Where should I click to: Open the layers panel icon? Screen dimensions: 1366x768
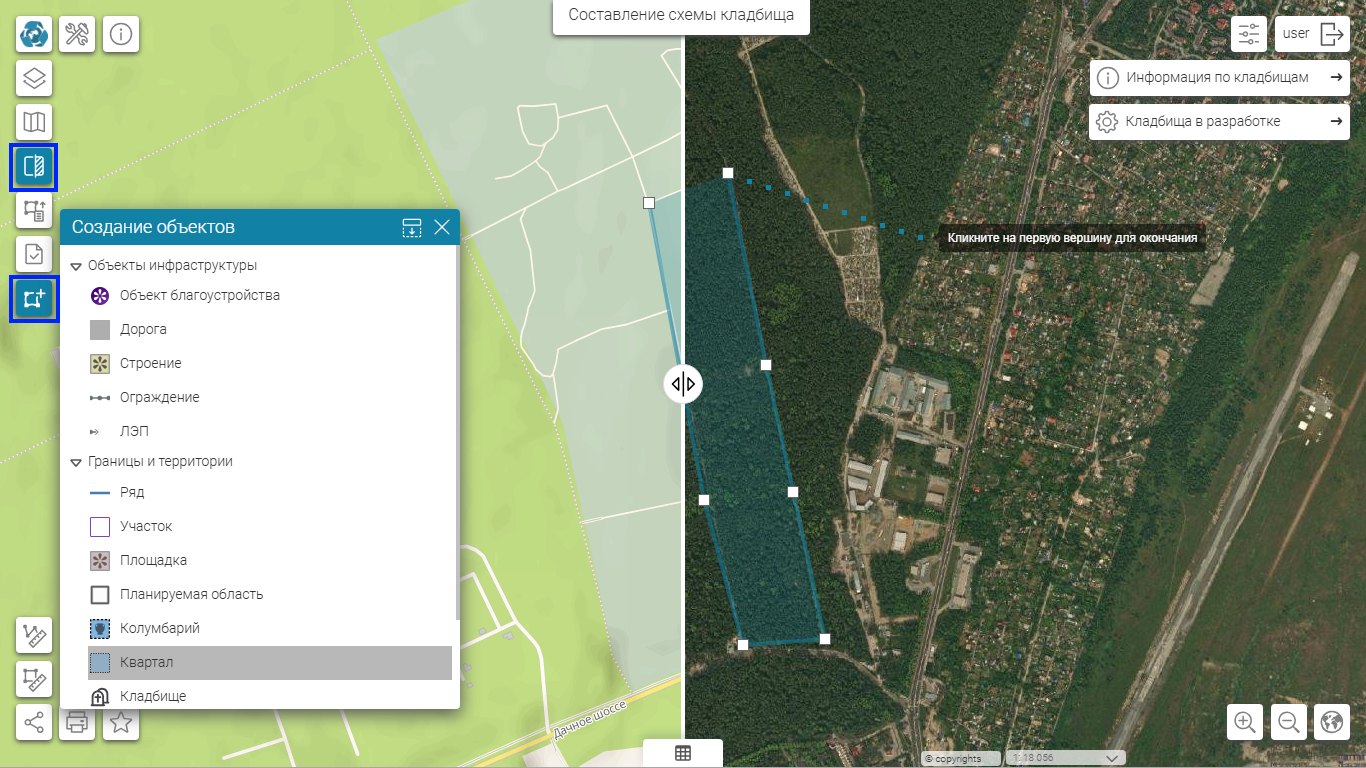point(34,78)
